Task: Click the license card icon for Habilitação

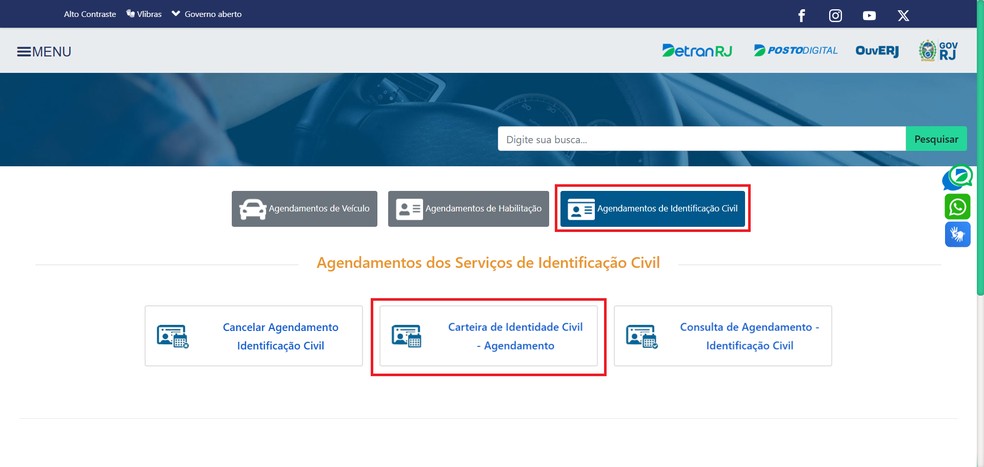Action: [409, 209]
